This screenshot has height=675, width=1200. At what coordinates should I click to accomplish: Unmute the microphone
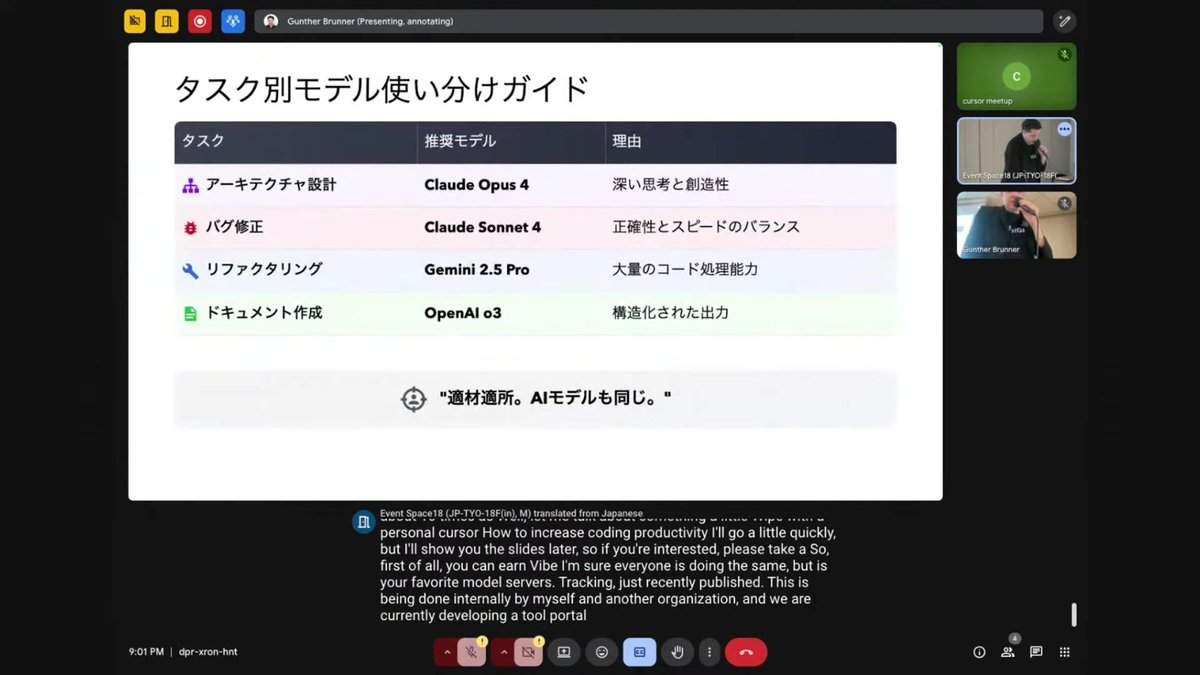(469, 651)
